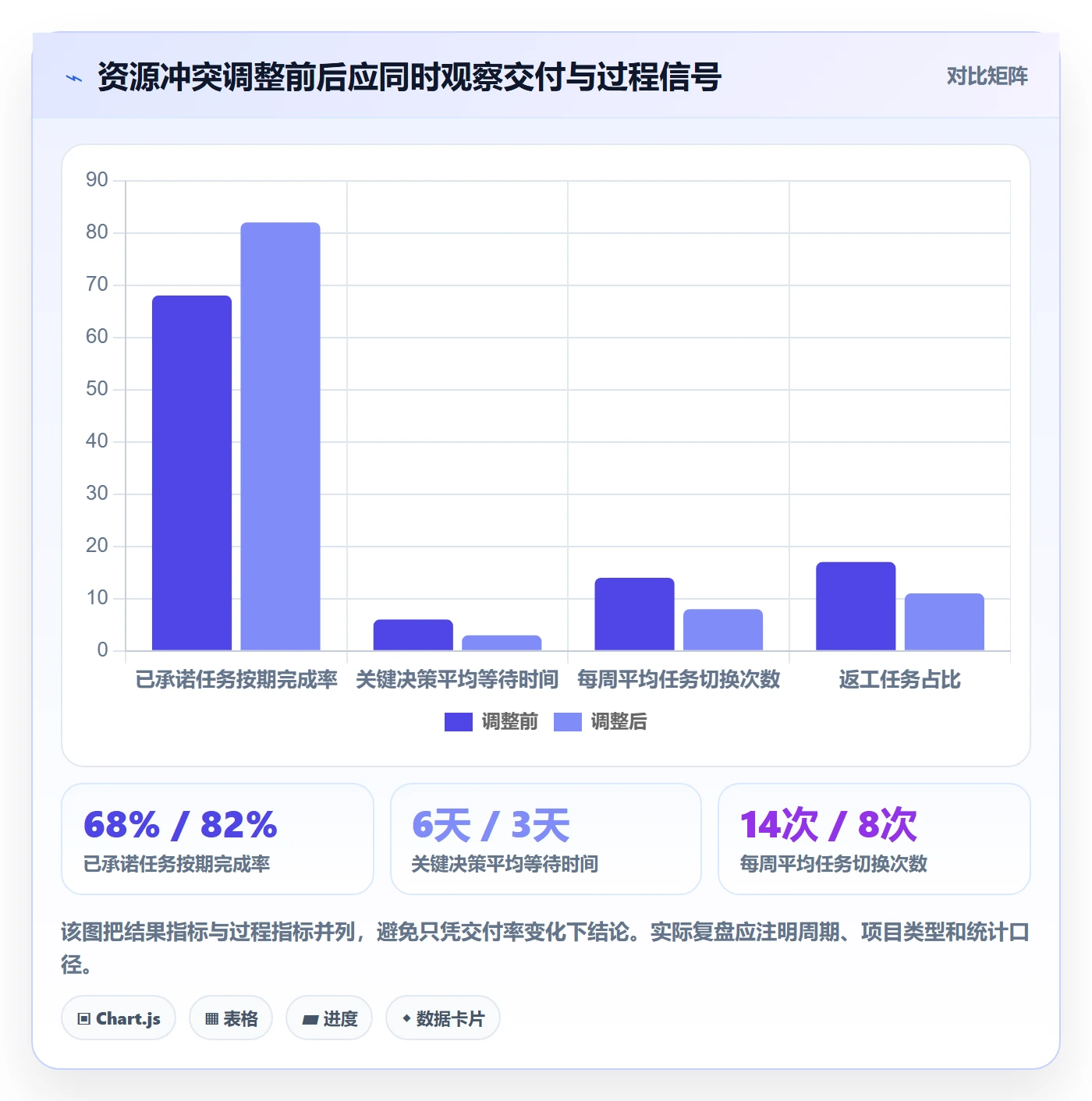The width and height of the screenshot is (1092, 1101).
Task: Click the y-axis value 50
Action: (x=97, y=389)
